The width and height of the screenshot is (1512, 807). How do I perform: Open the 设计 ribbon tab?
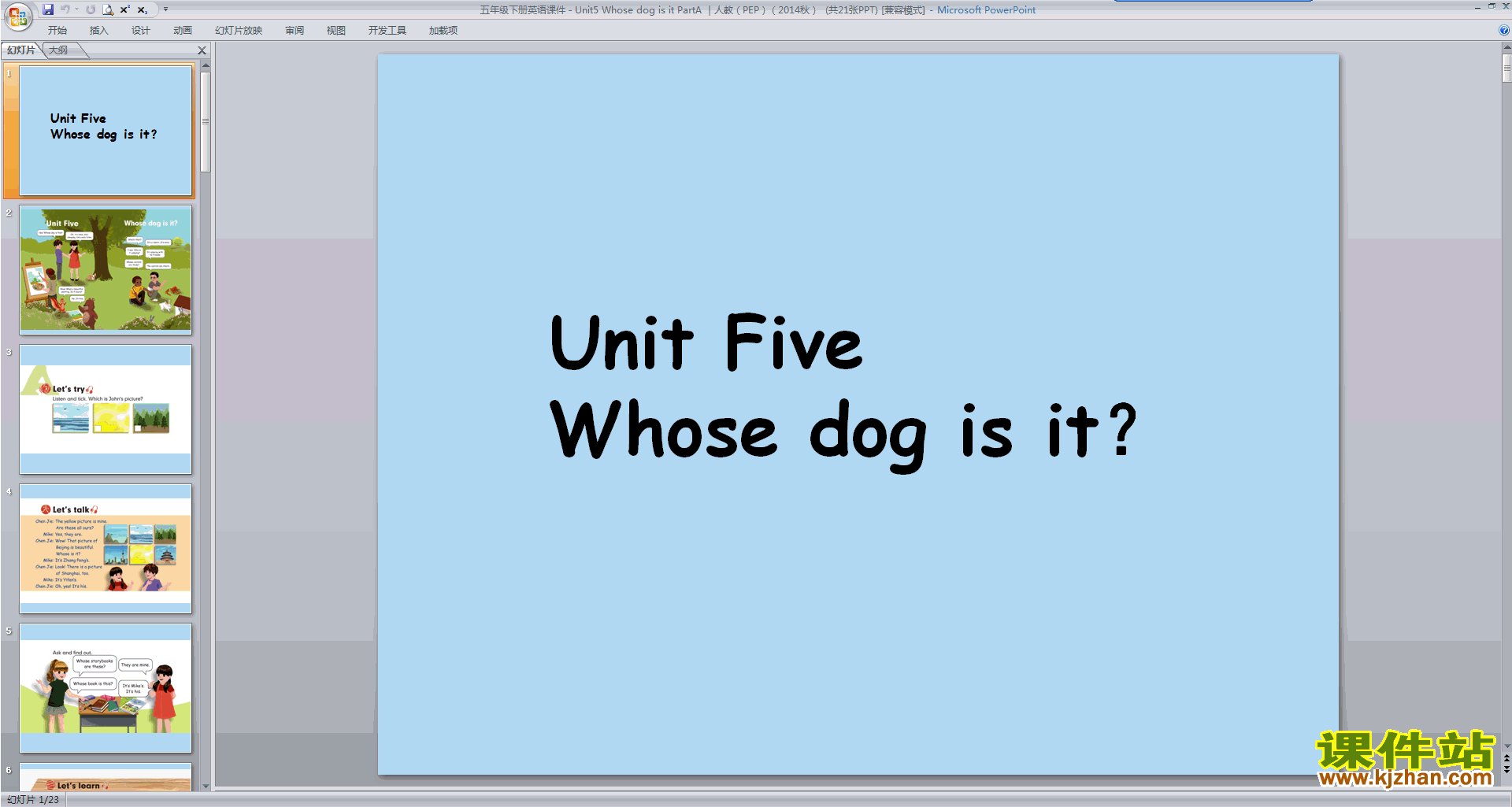click(141, 31)
